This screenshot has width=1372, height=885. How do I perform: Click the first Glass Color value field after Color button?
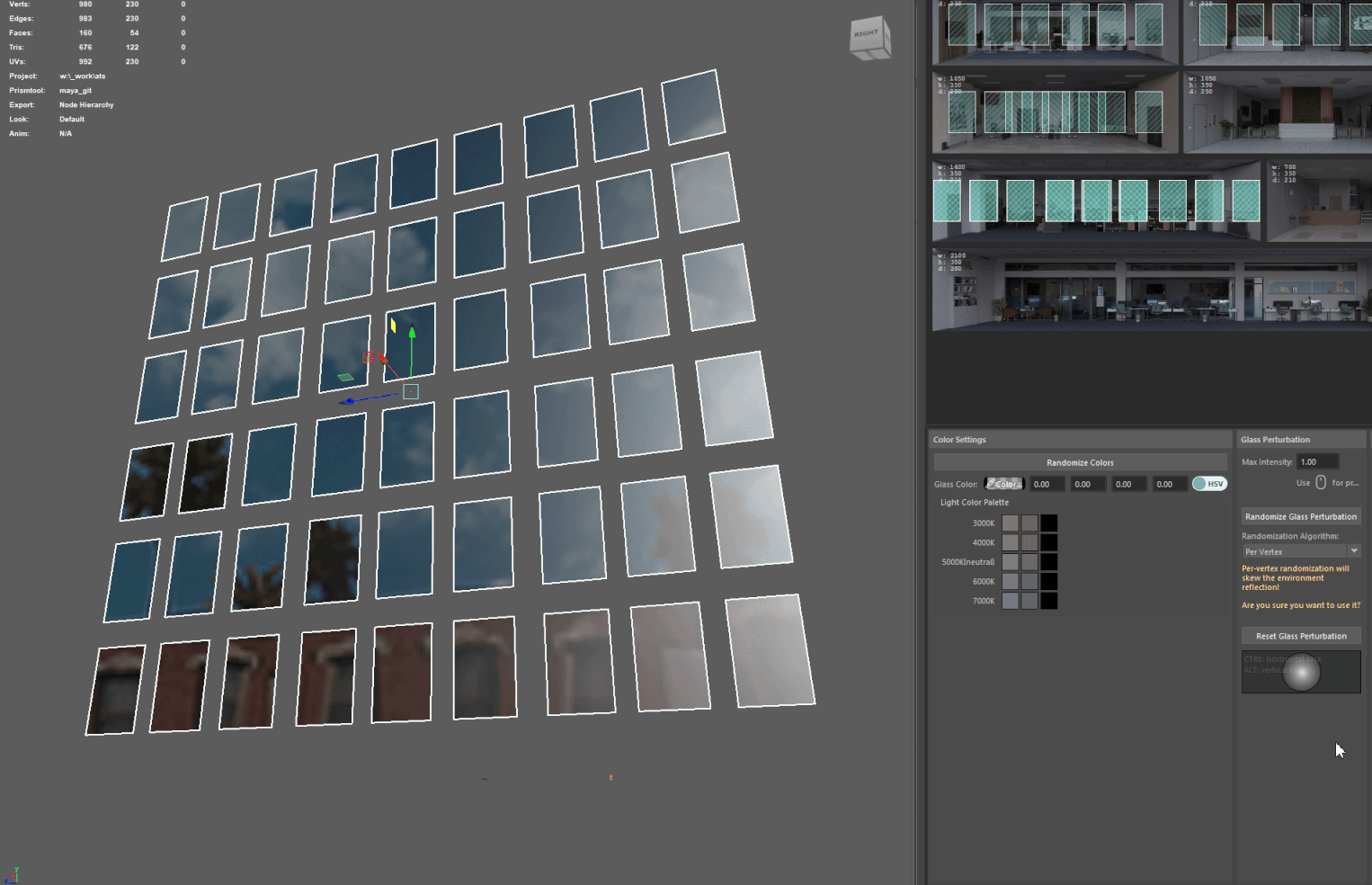tap(1047, 484)
